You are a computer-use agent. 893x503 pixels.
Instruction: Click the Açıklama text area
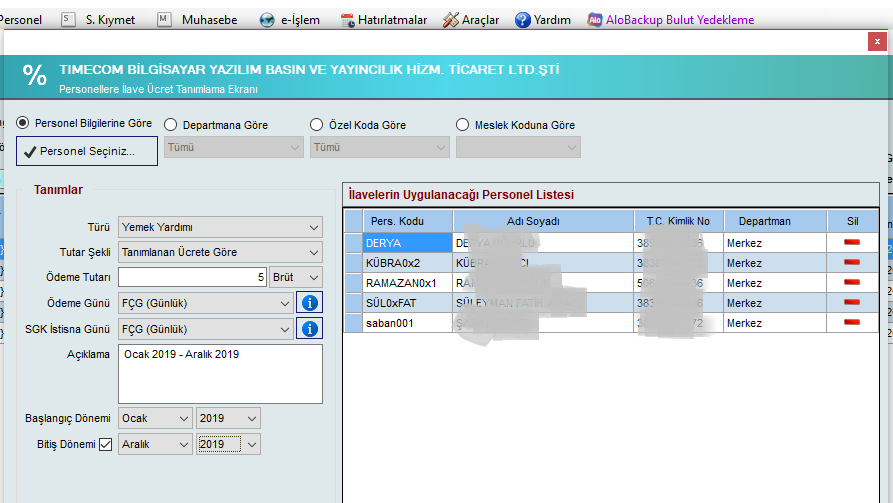pos(220,374)
